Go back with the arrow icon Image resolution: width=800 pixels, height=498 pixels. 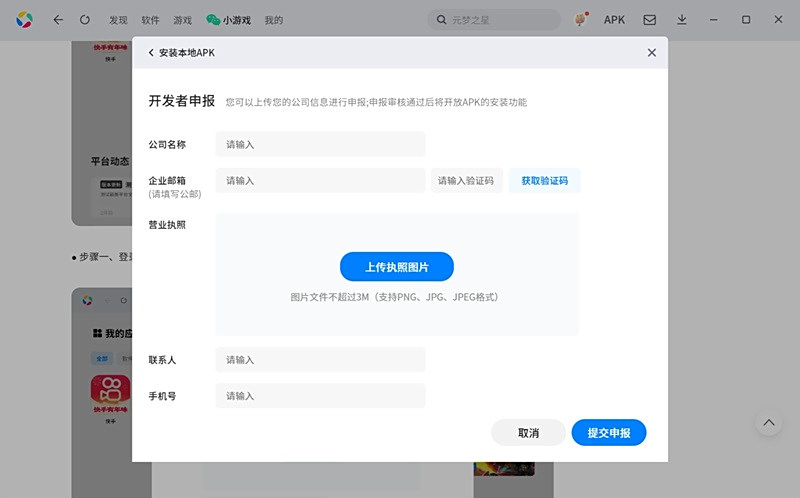click(x=58, y=20)
